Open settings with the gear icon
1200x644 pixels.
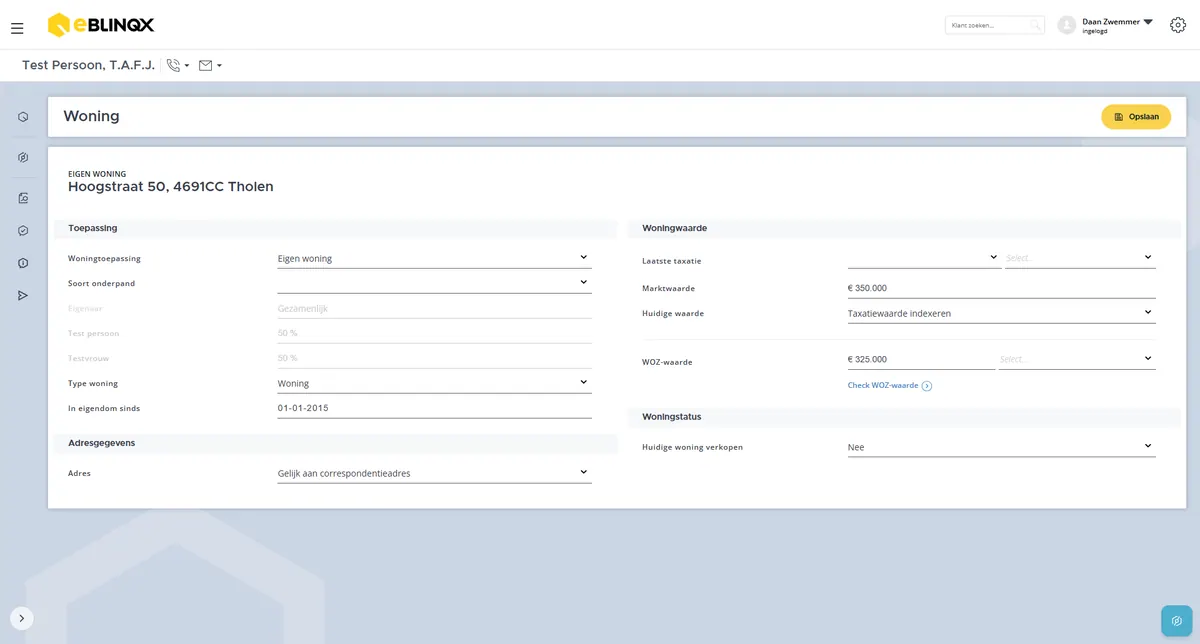(x=1178, y=25)
